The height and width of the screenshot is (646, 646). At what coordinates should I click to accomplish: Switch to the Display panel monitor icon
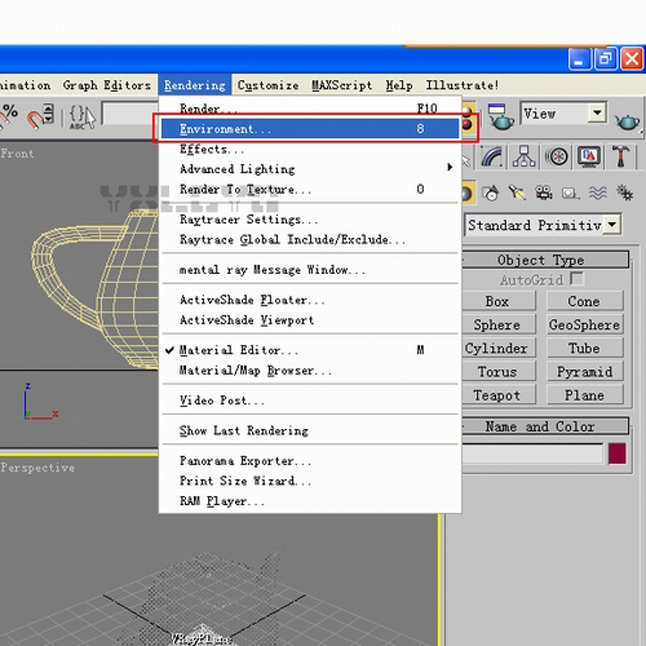(x=589, y=157)
